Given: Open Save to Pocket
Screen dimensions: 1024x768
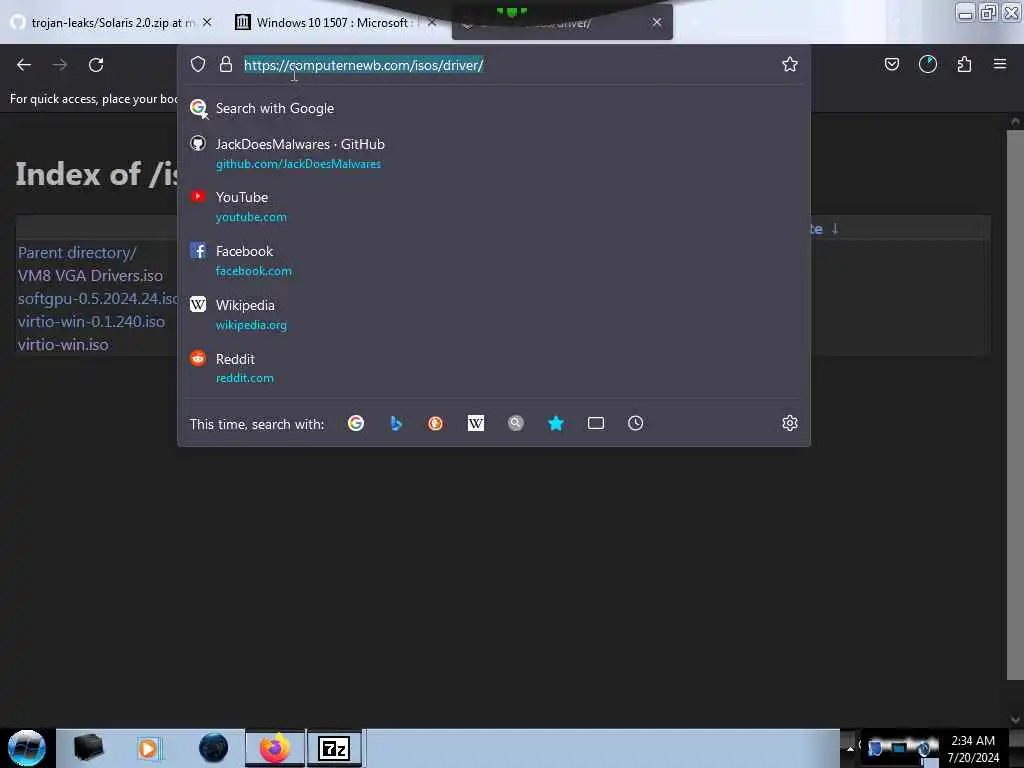Looking at the screenshot, I should [x=891, y=64].
